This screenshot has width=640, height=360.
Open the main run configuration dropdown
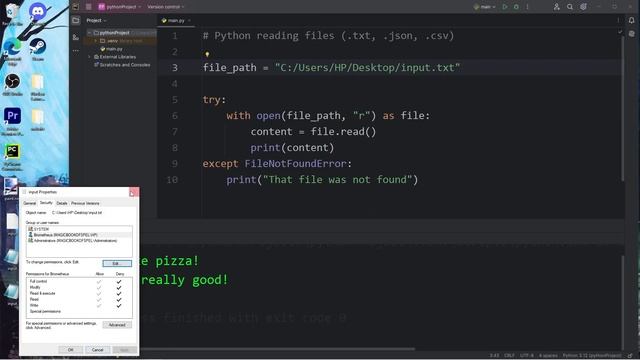[484, 7]
